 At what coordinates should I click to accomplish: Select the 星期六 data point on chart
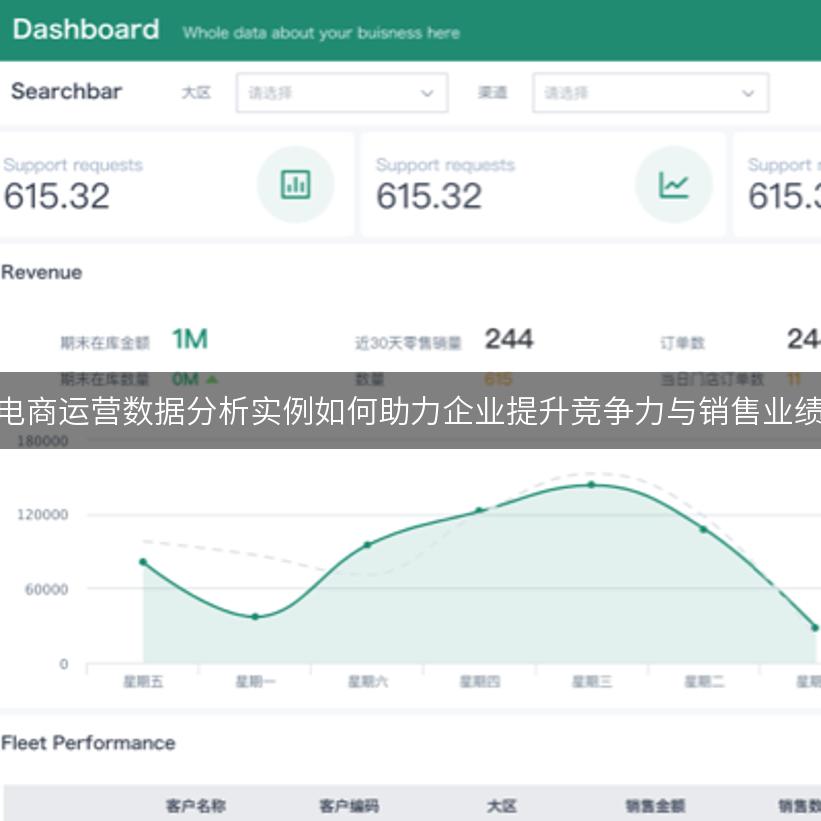point(368,545)
